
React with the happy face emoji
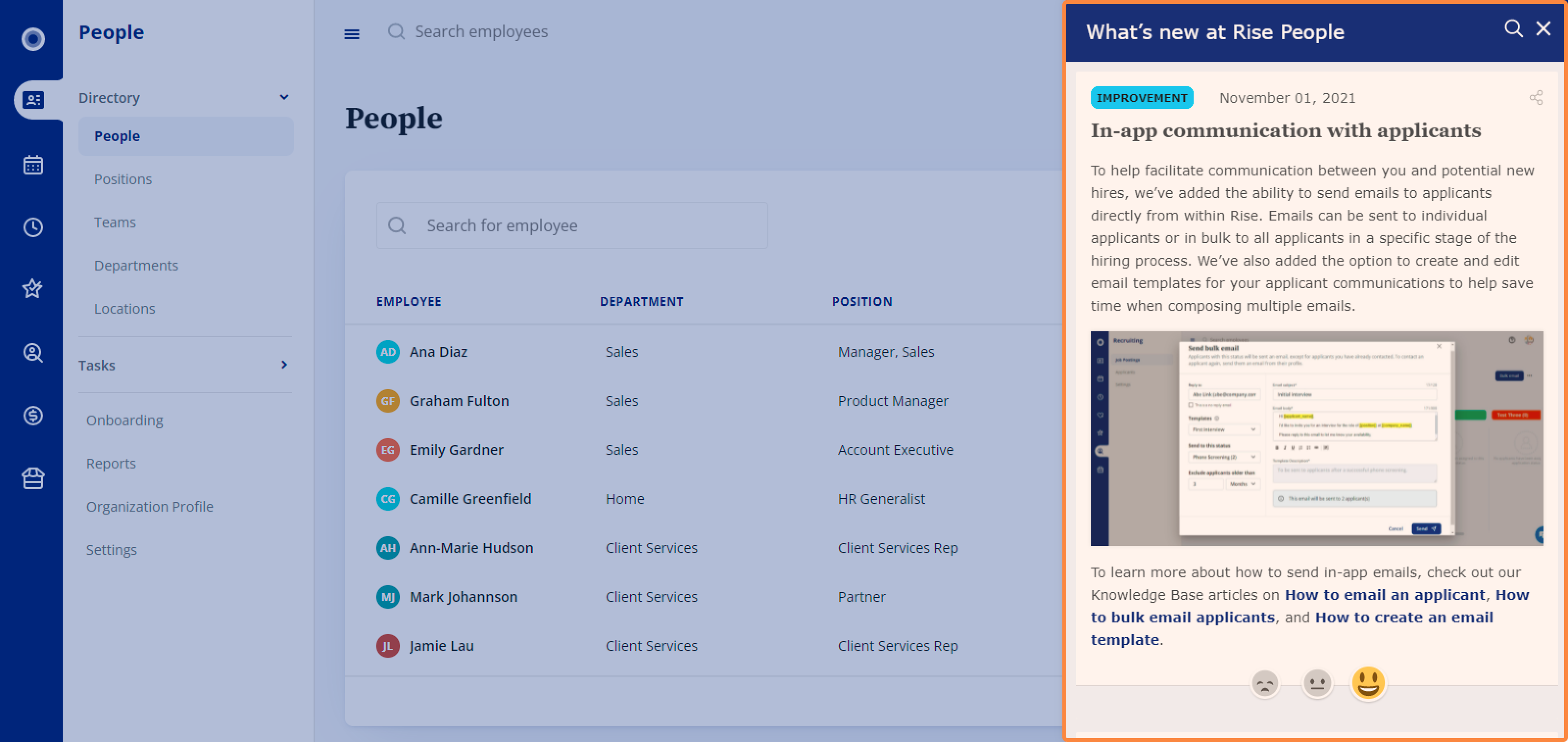[x=1369, y=683]
